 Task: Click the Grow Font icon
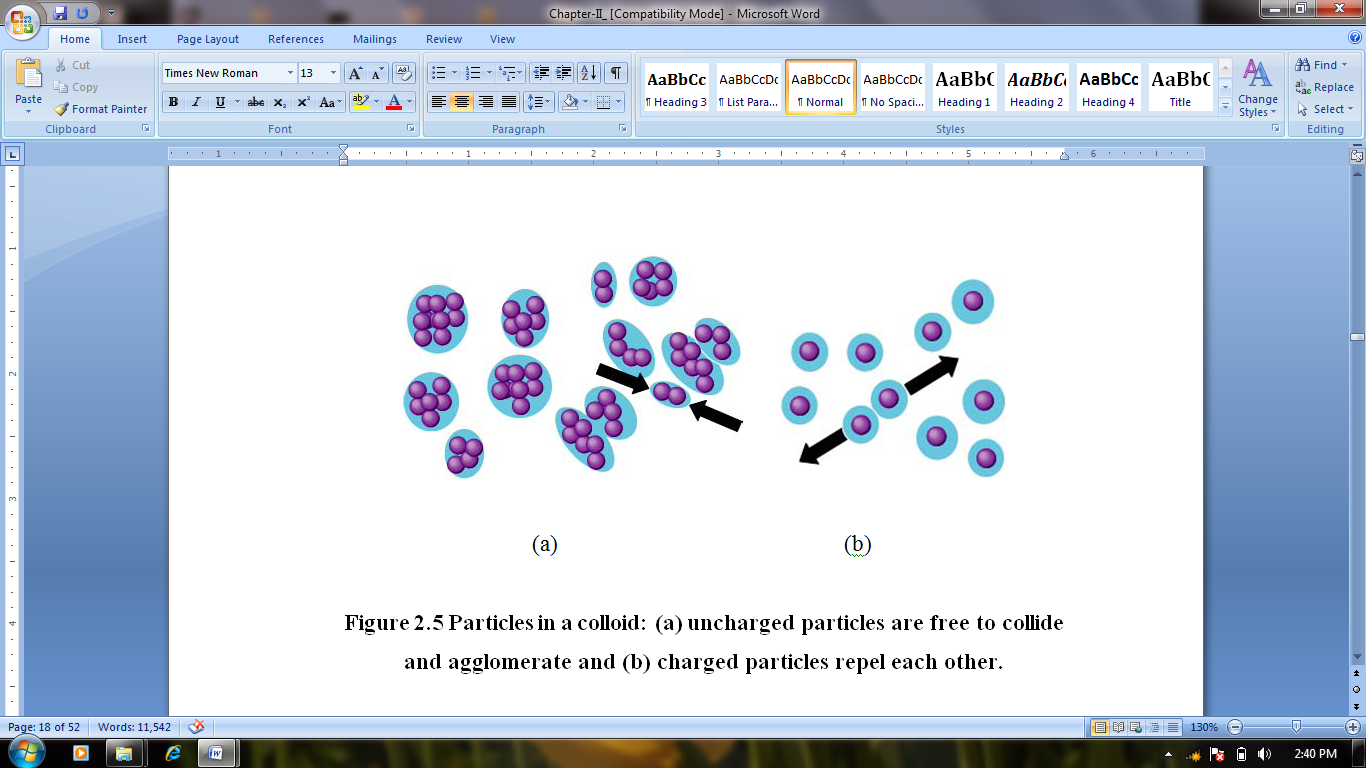click(356, 73)
